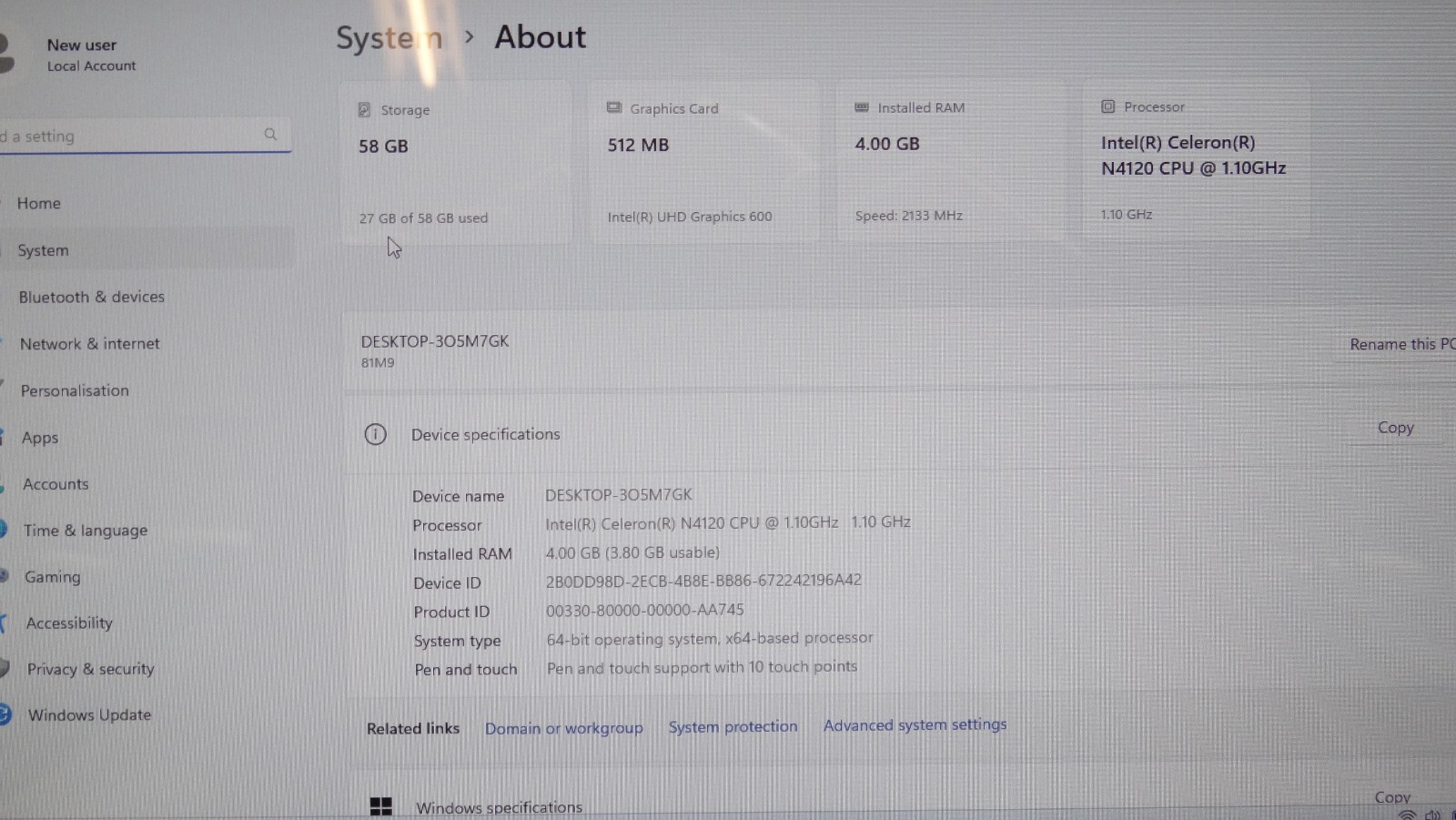Click the Graphics Card icon
This screenshot has width=1456, height=820.
(614, 107)
